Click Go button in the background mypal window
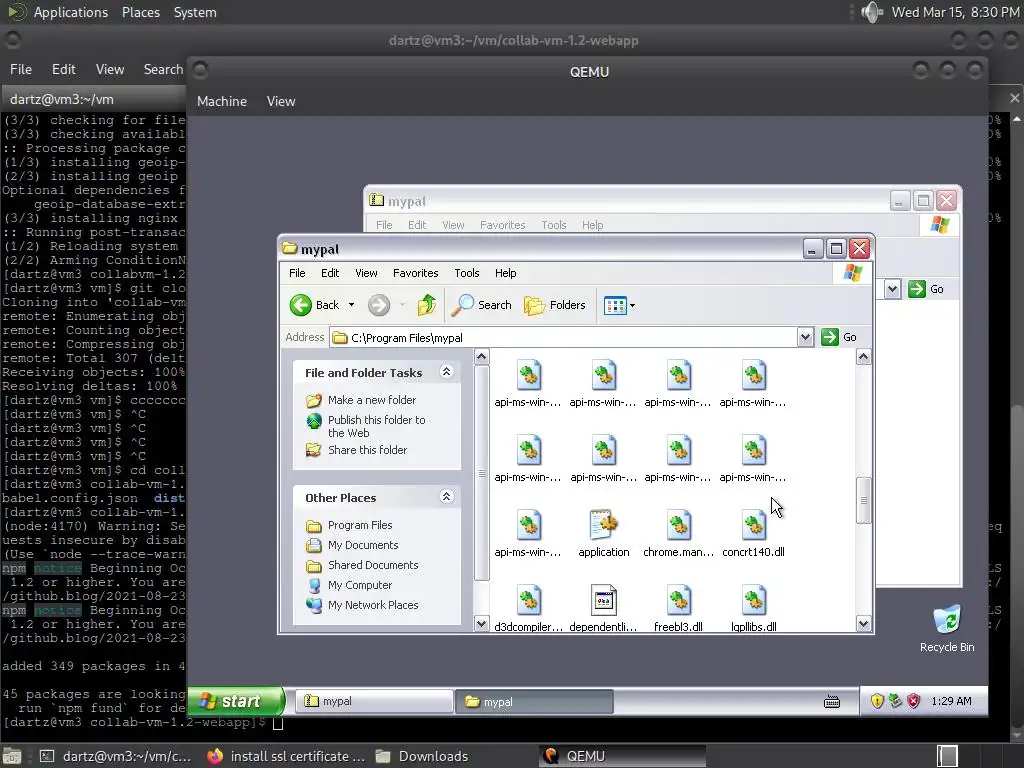The image size is (1024, 768). tap(926, 289)
